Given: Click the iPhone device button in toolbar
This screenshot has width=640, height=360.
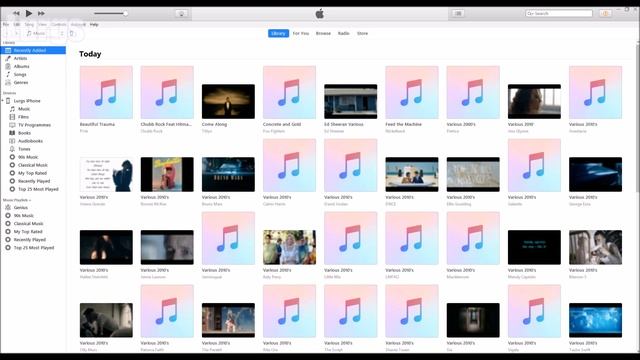Looking at the screenshot, I should [72, 33].
